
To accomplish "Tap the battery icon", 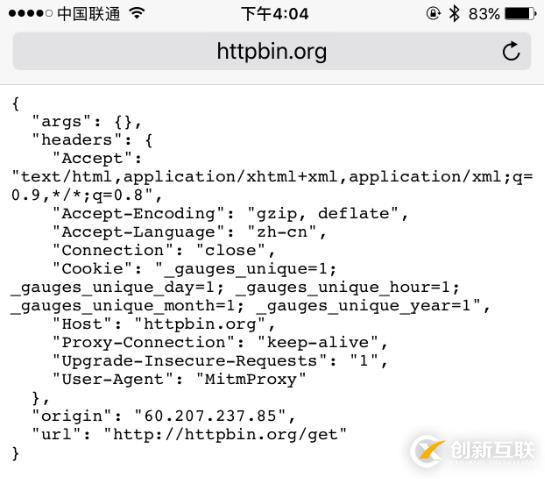I will click(x=520, y=14).
